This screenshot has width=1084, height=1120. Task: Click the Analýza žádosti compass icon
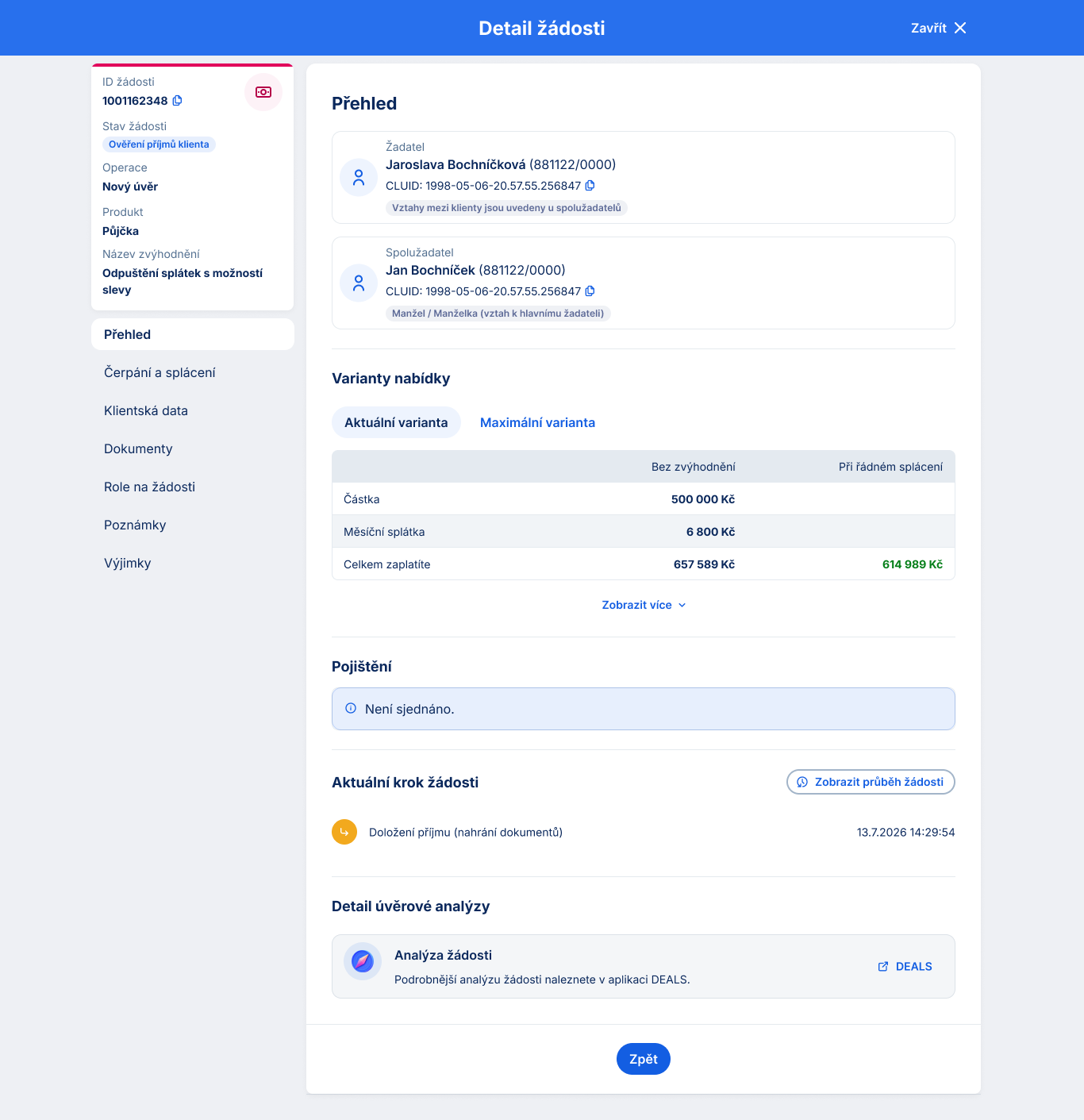tap(363, 961)
